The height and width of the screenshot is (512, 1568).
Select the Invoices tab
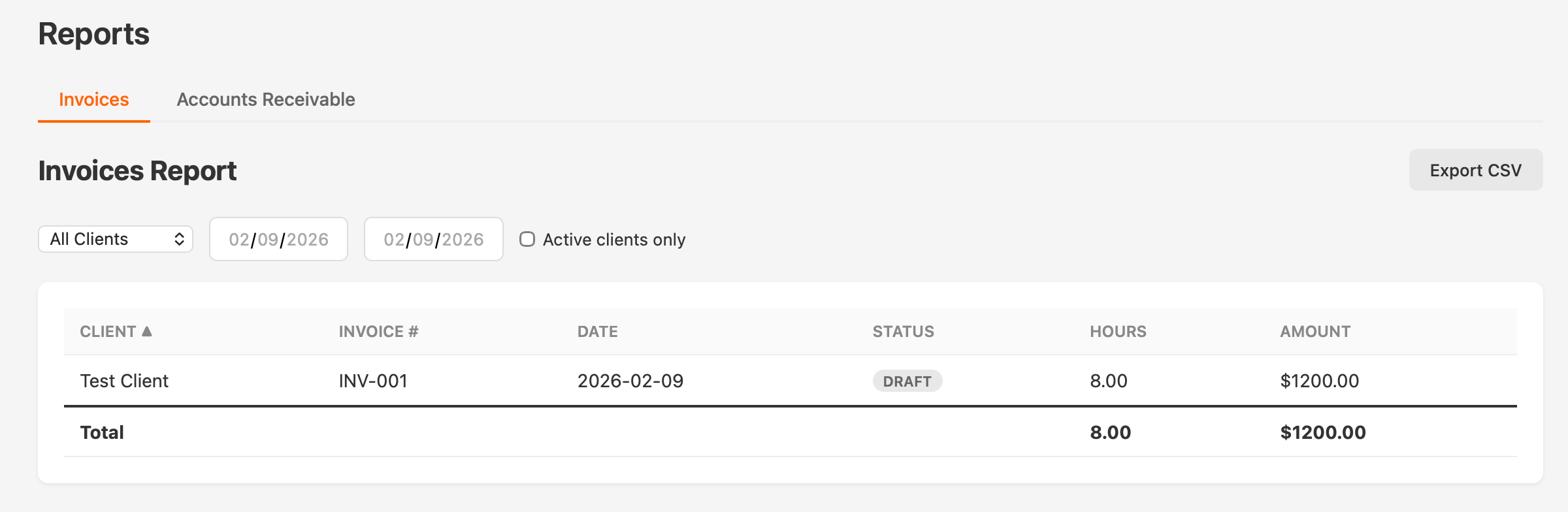point(93,99)
